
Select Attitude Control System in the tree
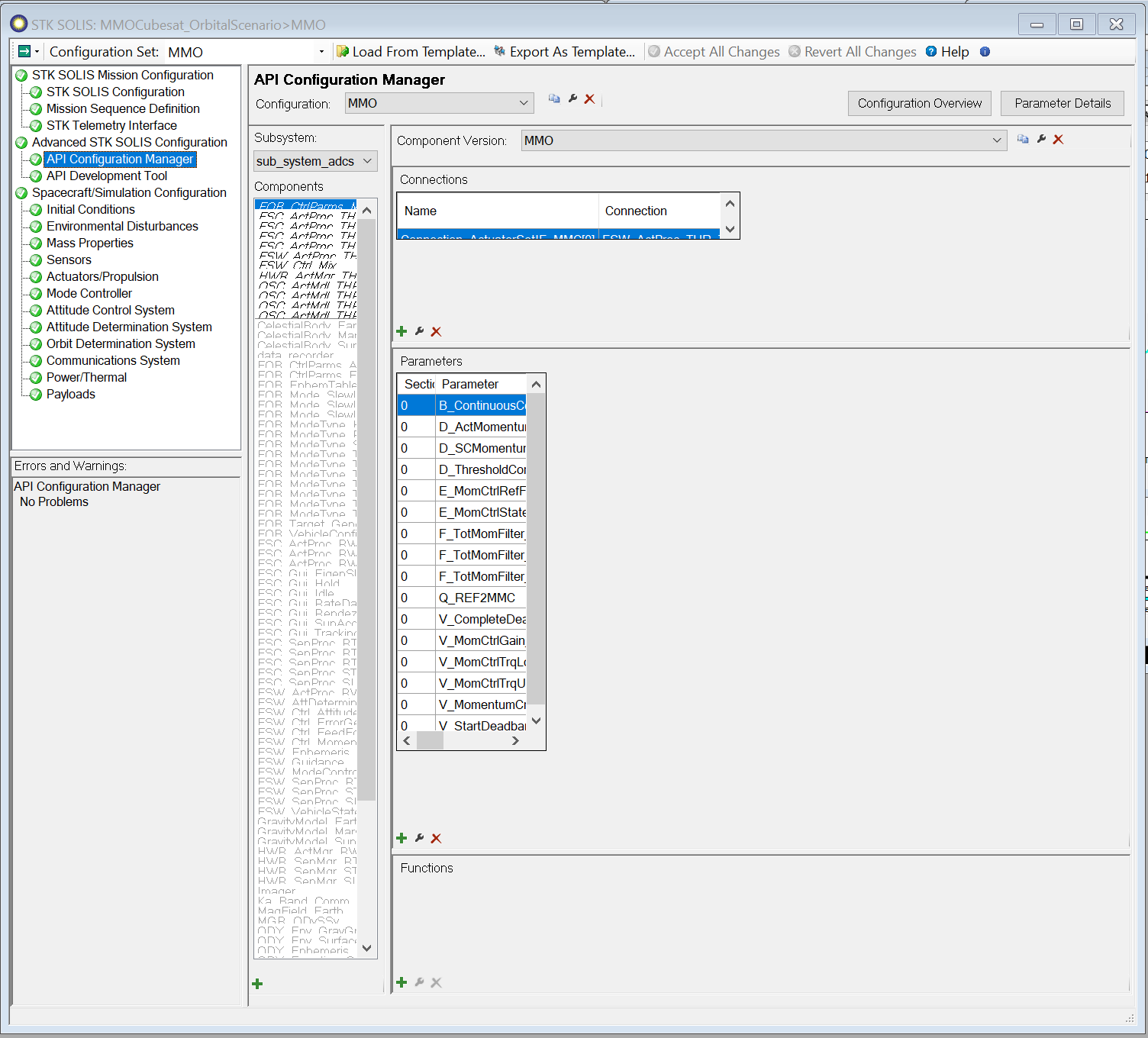click(110, 310)
